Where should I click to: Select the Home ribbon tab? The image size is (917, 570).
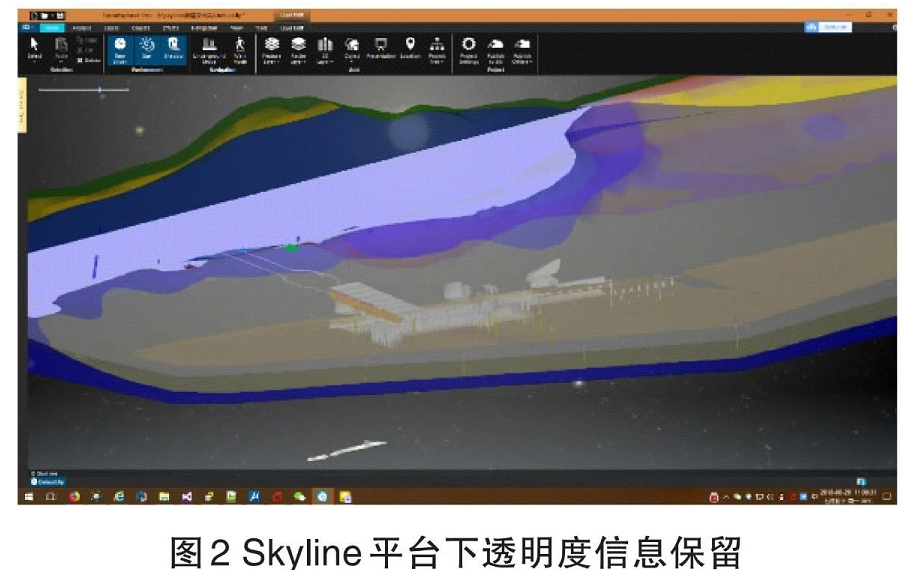tap(52, 27)
